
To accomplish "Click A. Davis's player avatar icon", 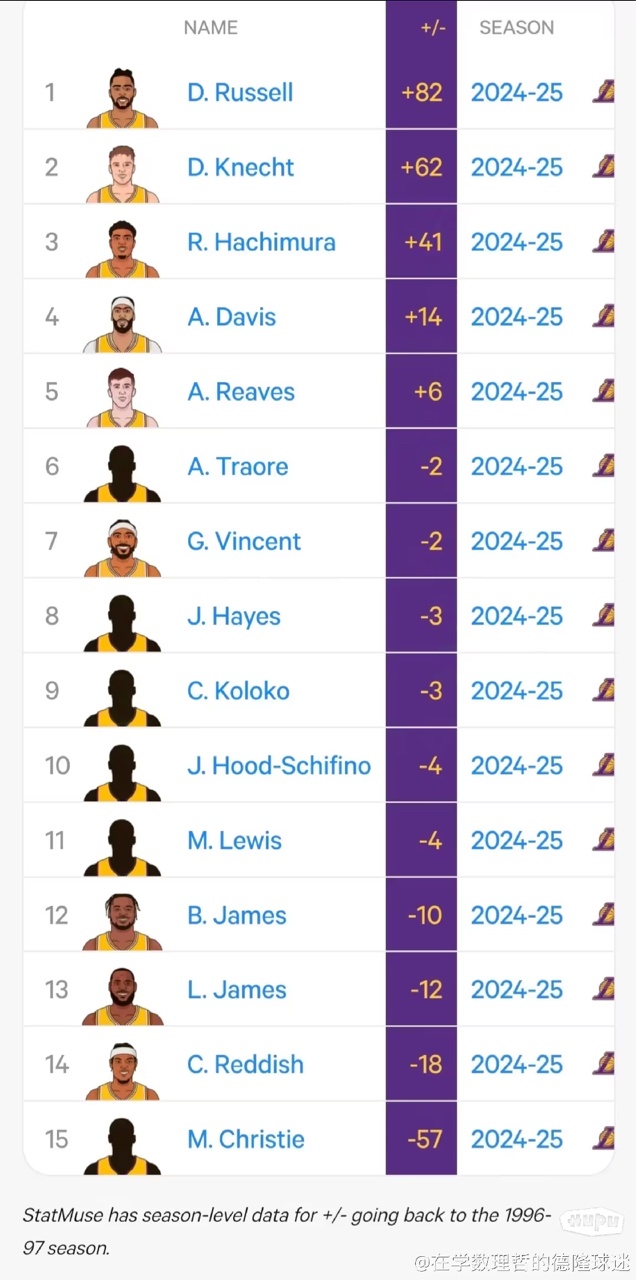I will click(x=122, y=322).
